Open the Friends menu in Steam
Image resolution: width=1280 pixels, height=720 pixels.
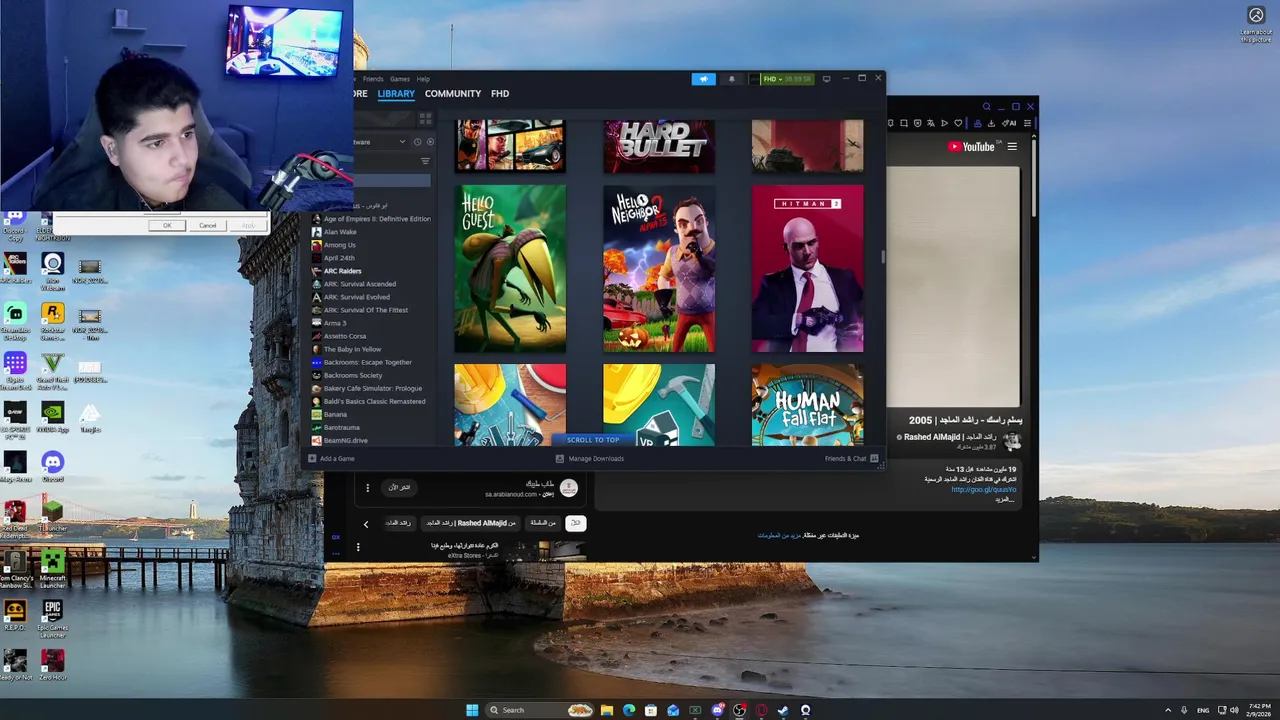[x=373, y=79]
